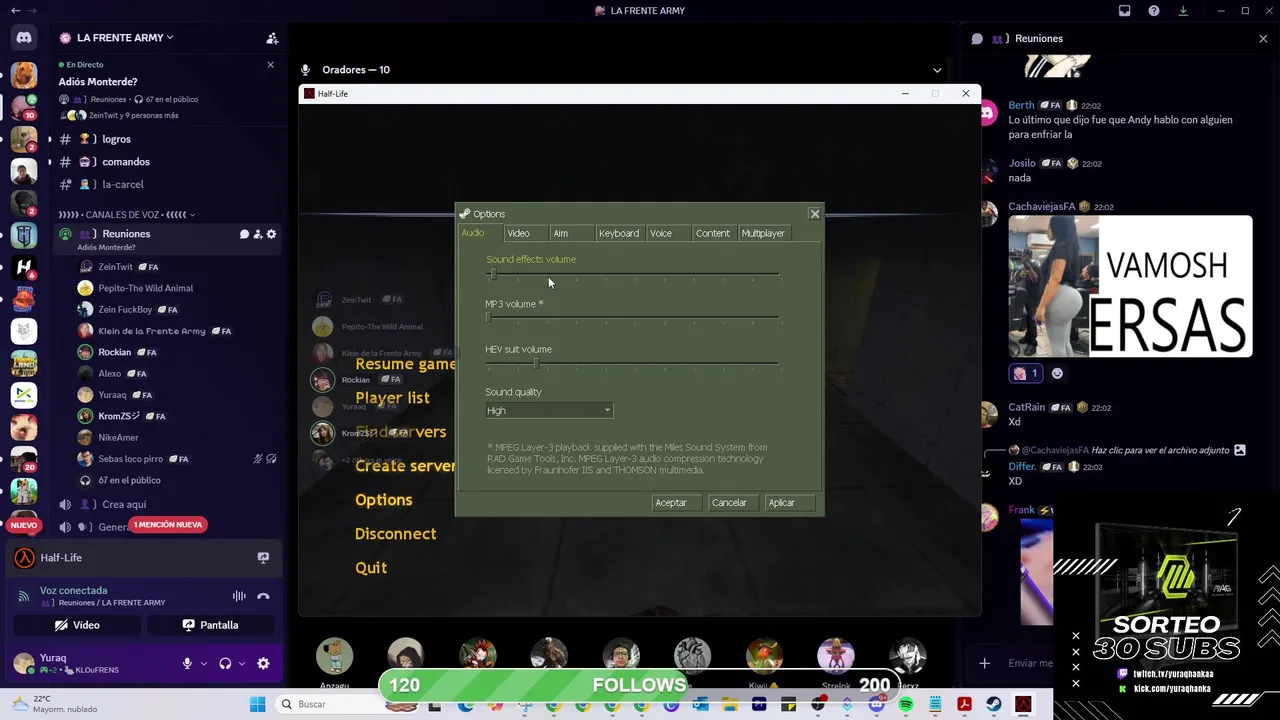
Task: Open Steam in Windows taskbar
Action: [x=993, y=704]
